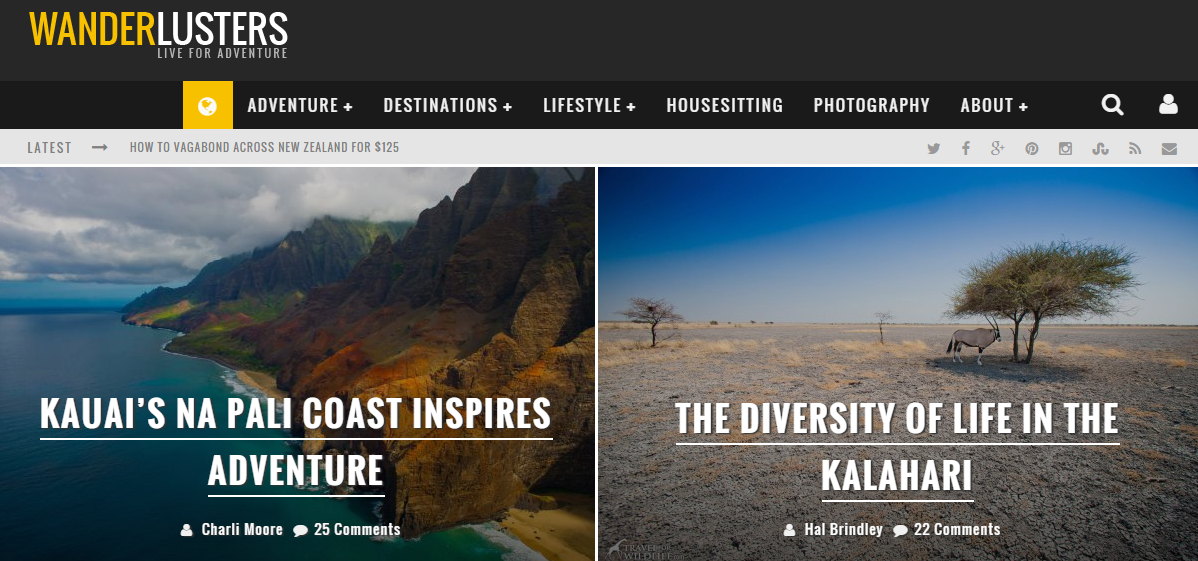Click the Google Plus icon

coord(998,148)
